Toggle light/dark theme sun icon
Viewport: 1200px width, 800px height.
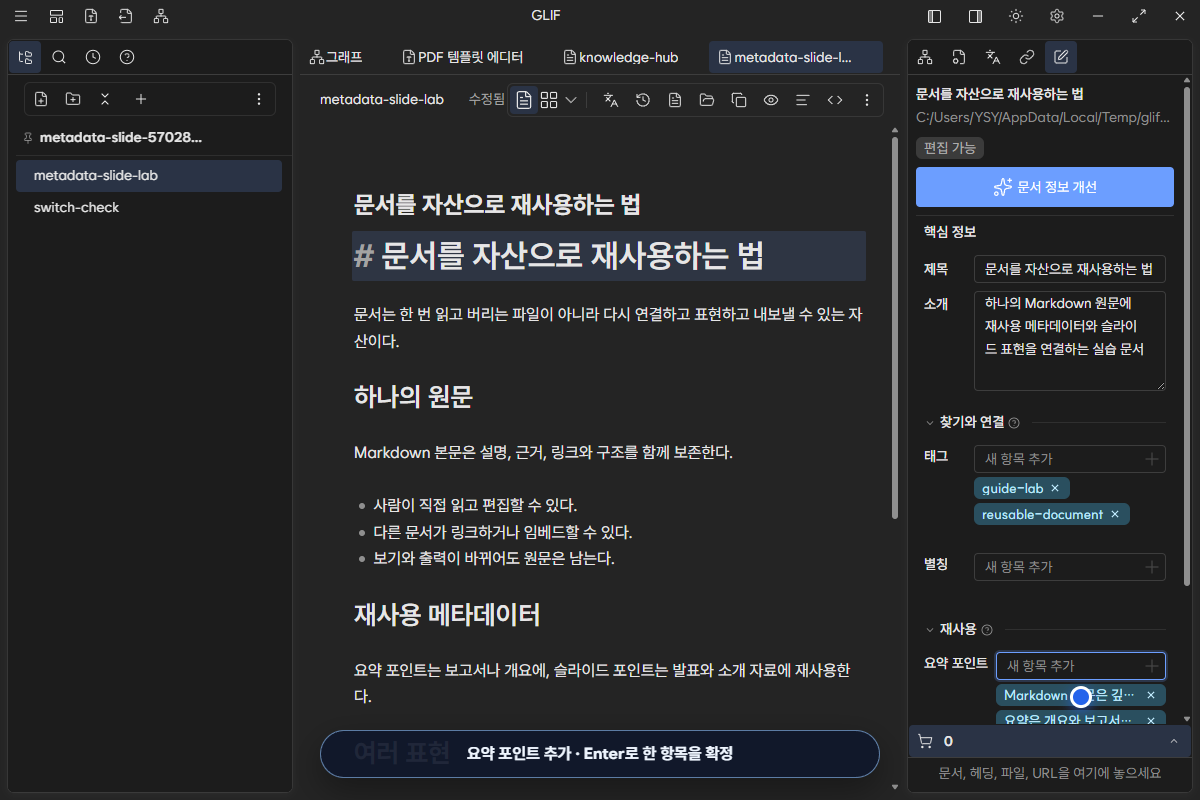[1016, 16]
